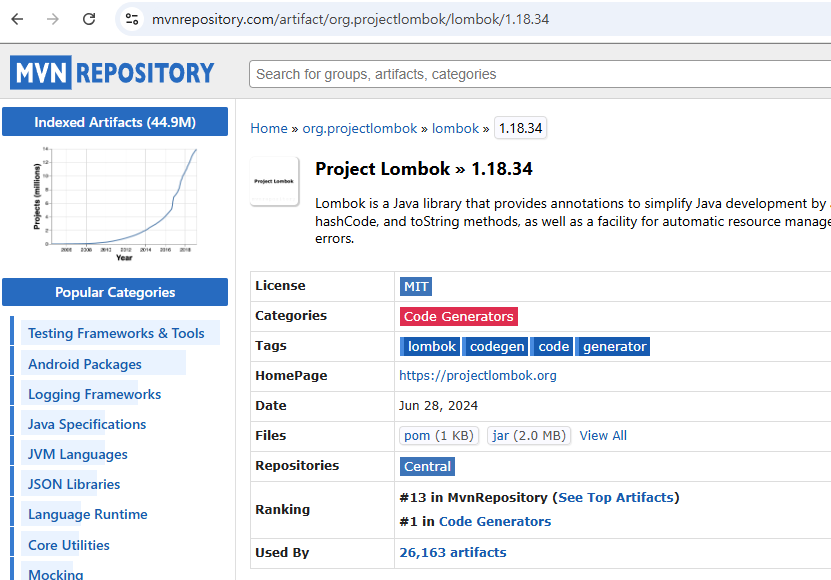The width and height of the screenshot is (831, 580).
Task: Open org.projectlombok breadcrumb link
Action: tap(359, 128)
